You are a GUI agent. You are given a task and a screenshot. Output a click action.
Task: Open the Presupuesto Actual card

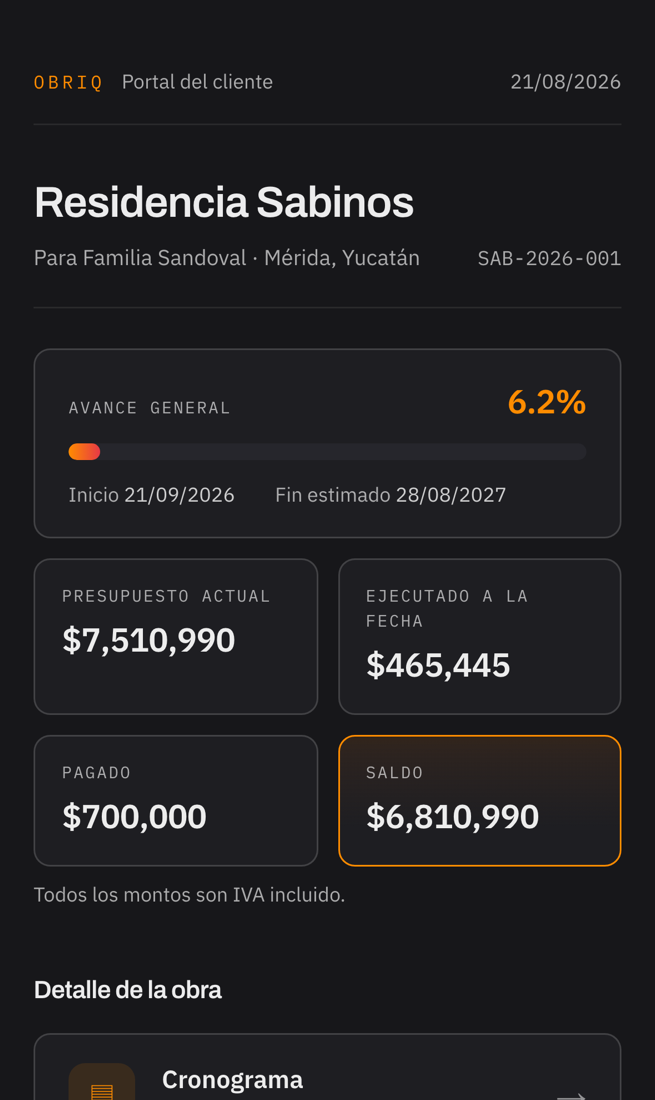[x=176, y=636]
